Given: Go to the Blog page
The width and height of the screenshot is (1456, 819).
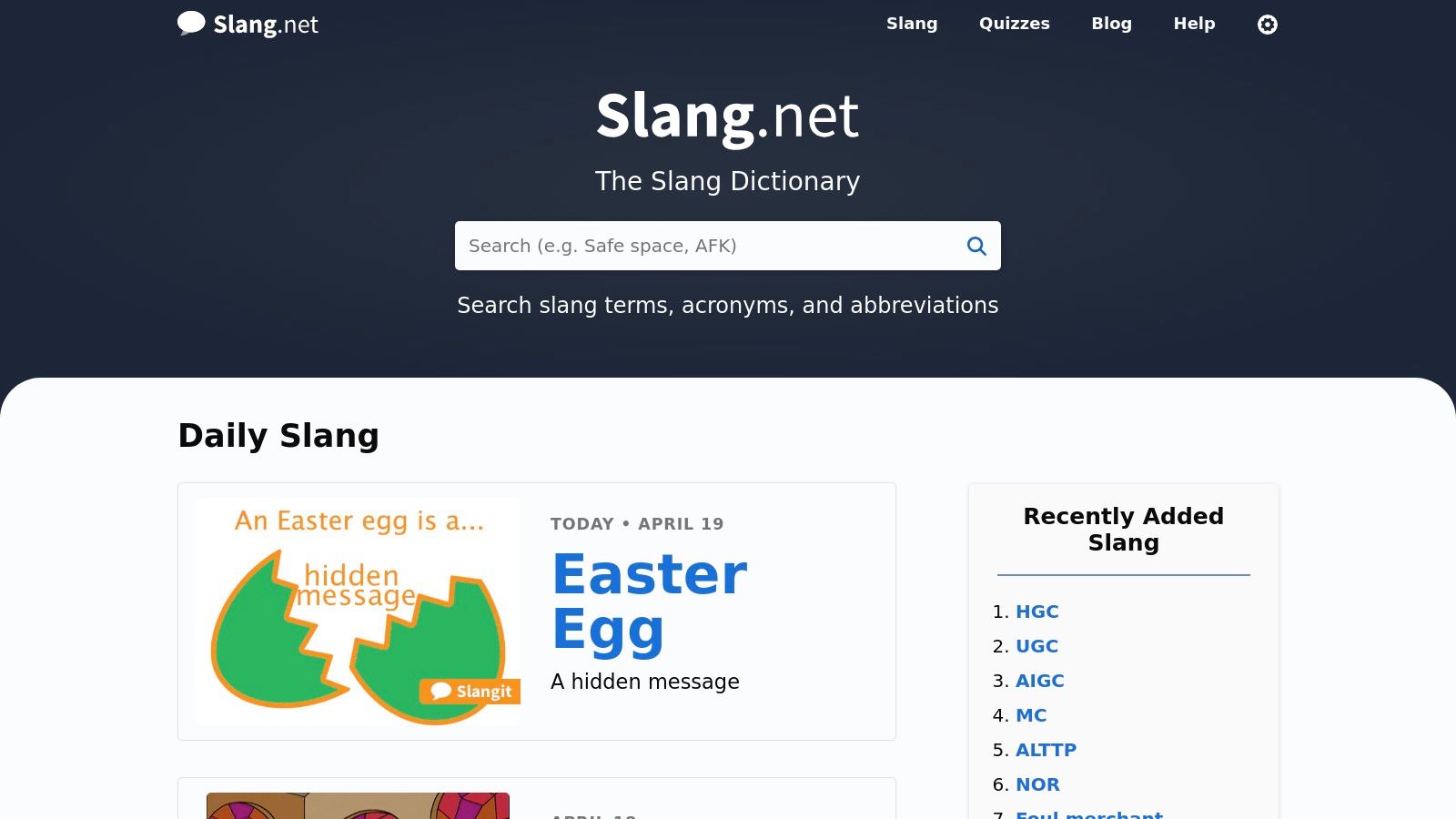Looking at the screenshot, I should pos(1111,24).
